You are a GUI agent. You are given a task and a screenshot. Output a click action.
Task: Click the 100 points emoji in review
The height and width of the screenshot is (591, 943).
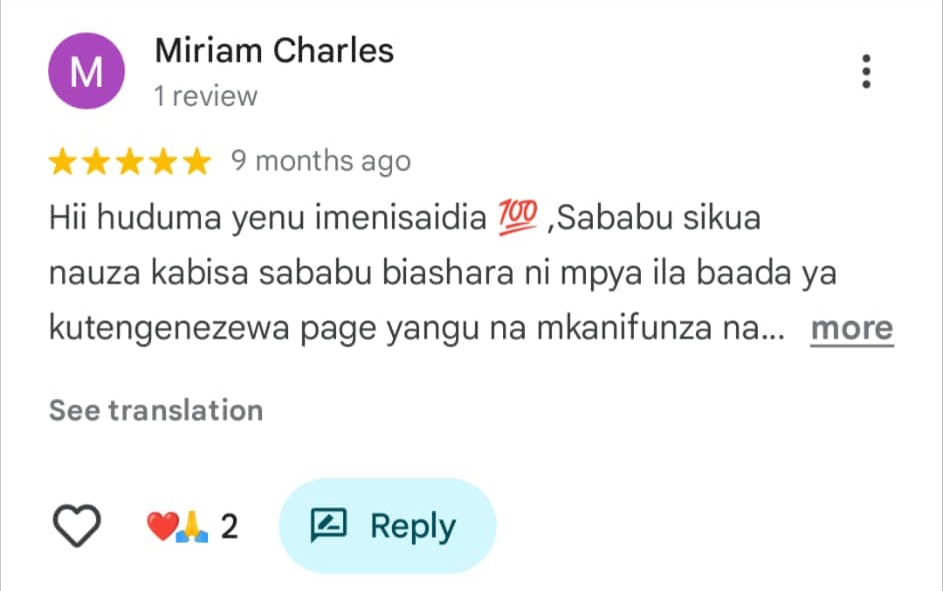[517, 217]
